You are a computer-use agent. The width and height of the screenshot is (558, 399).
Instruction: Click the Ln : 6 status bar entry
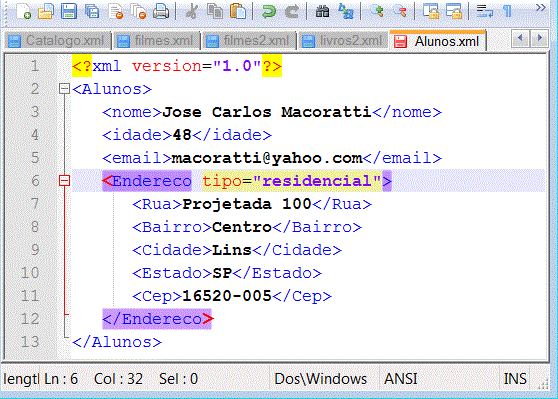click(61, 379)
